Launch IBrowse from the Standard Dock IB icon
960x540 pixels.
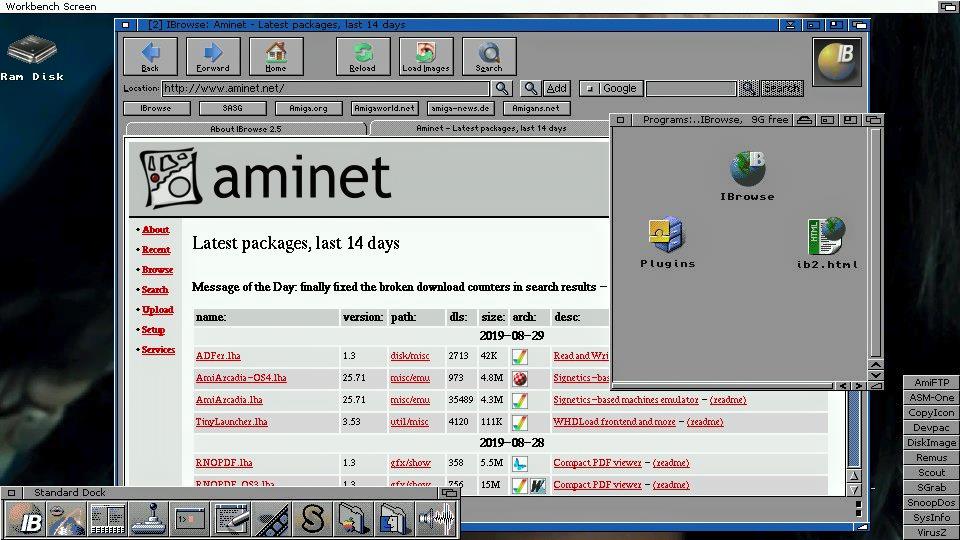24,519
